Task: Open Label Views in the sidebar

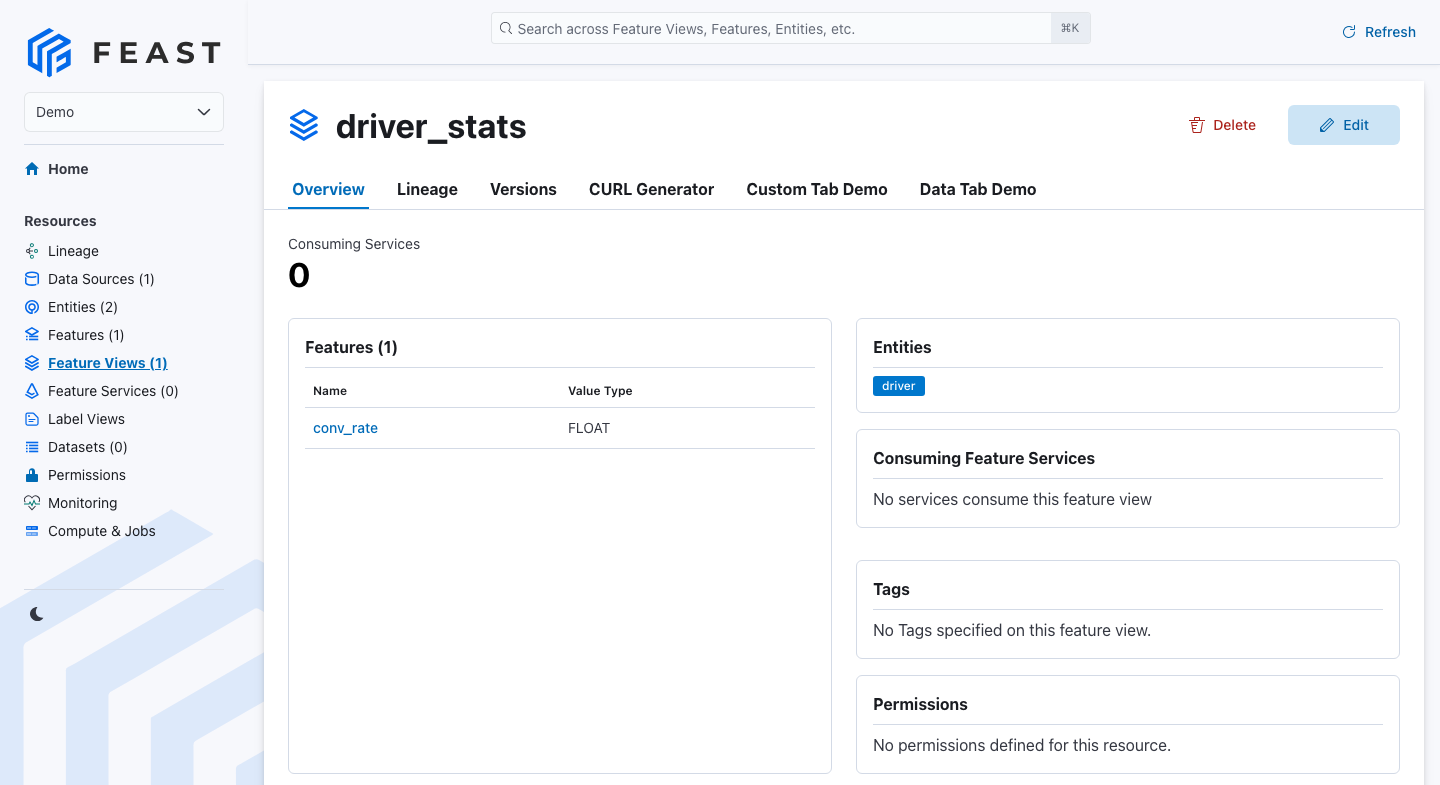Action: coord(86,419)
